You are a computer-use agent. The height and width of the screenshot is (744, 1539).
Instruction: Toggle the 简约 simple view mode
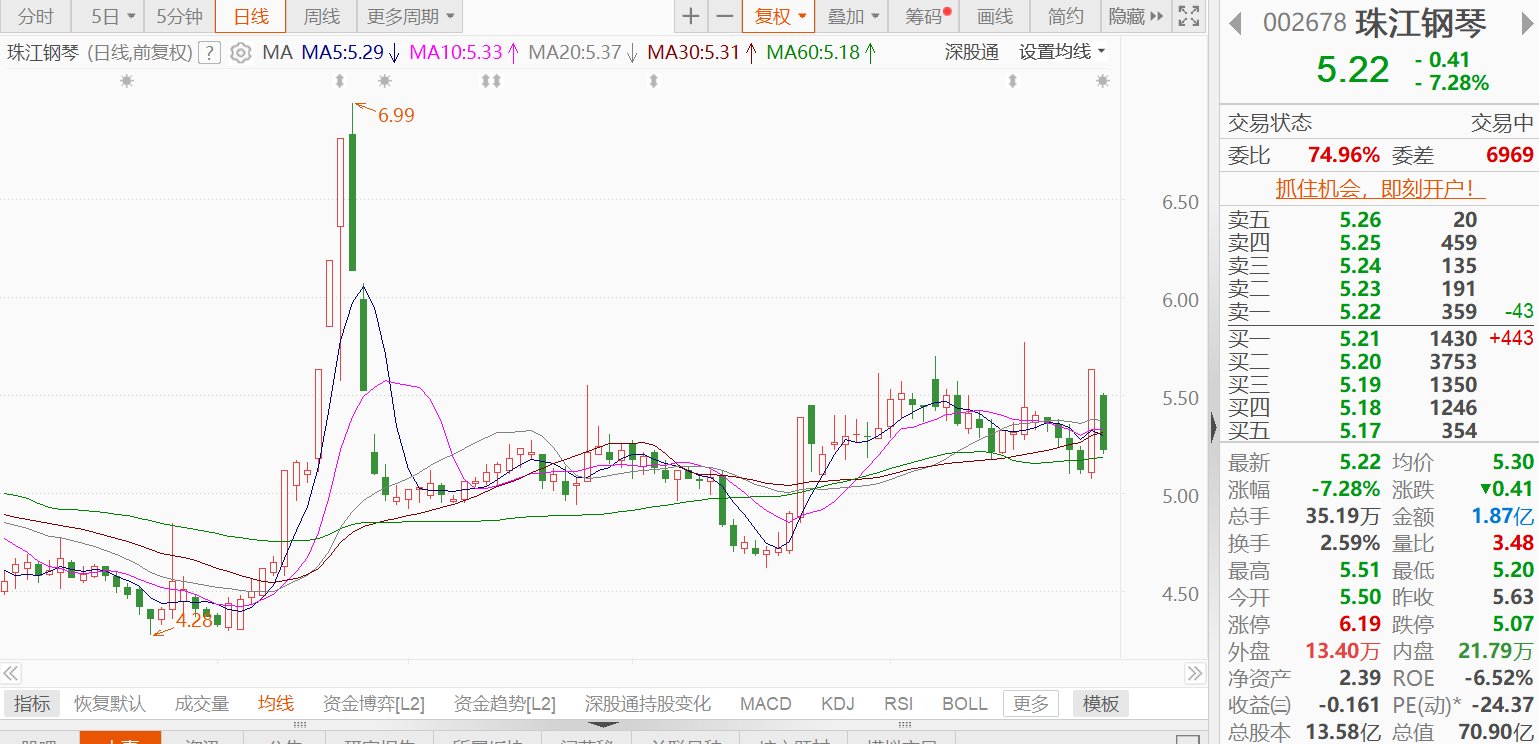[x=1065, y=16]
